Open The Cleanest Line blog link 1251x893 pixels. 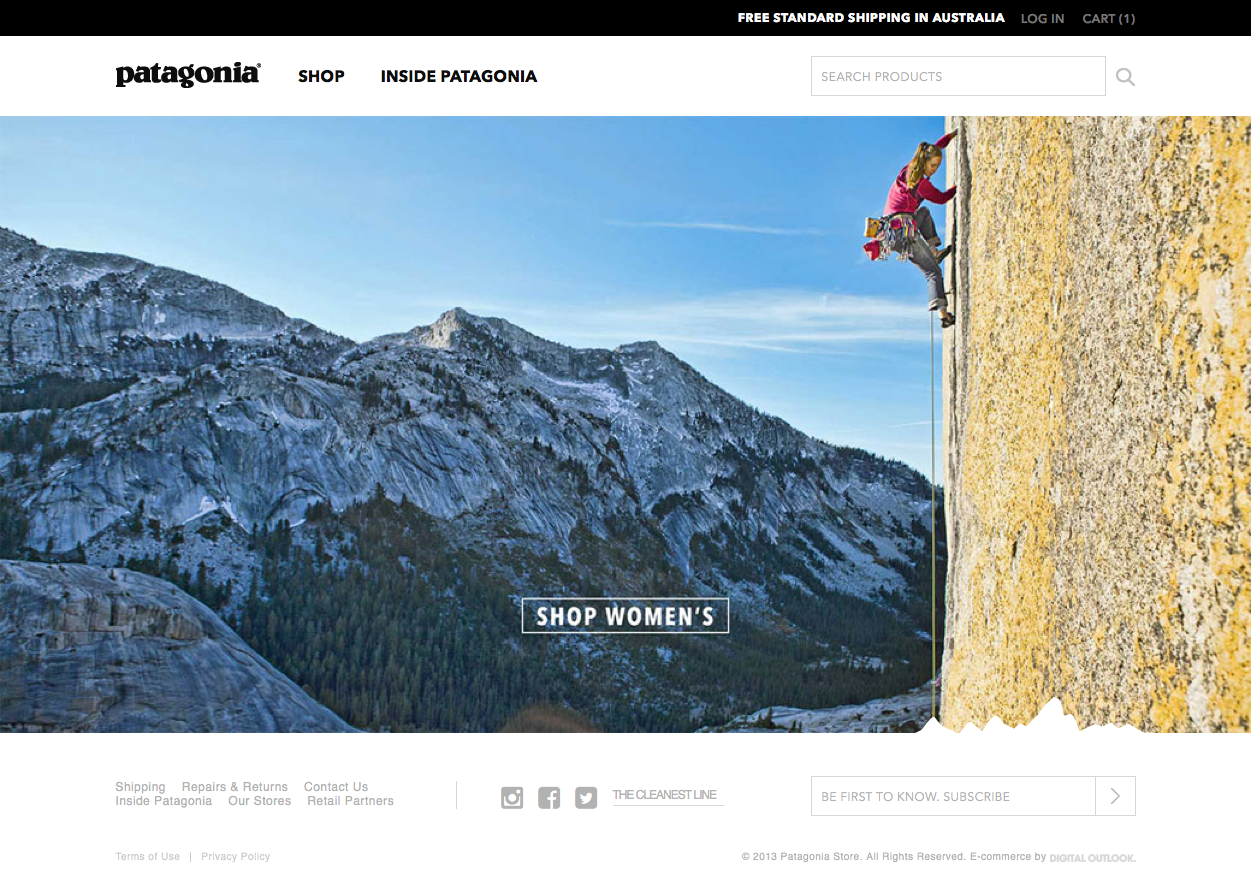click(x=667, y=796)
